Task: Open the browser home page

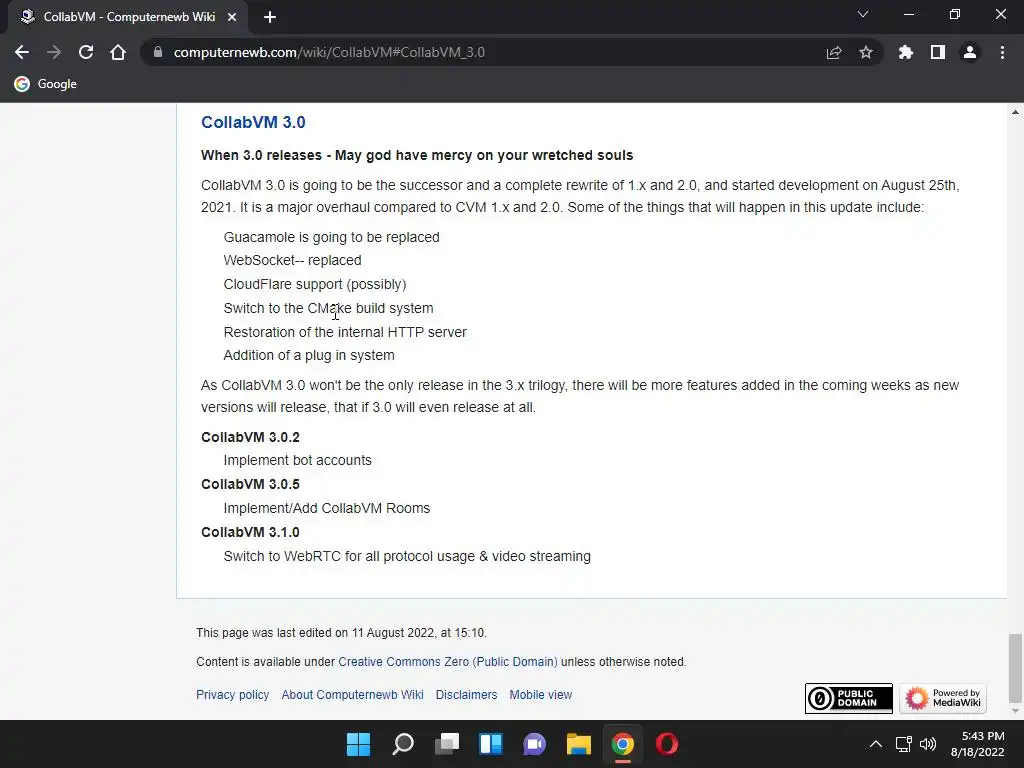Action: 118,52
